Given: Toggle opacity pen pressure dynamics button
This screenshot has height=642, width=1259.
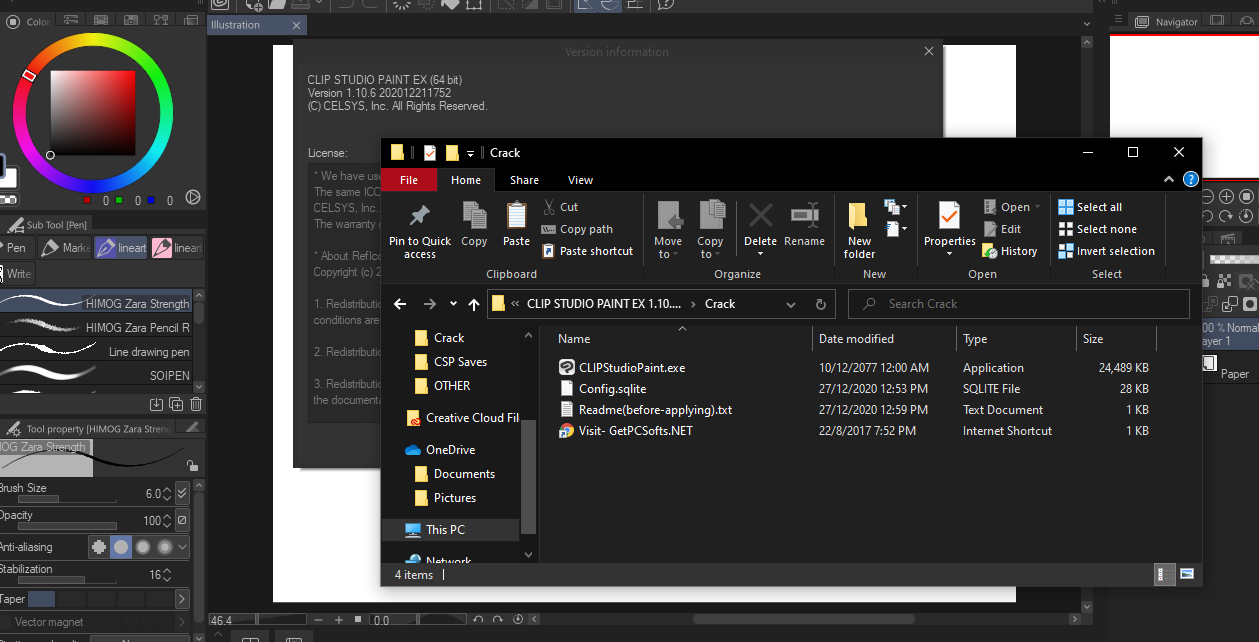Looking at the screenshot, I should (182, 521).
